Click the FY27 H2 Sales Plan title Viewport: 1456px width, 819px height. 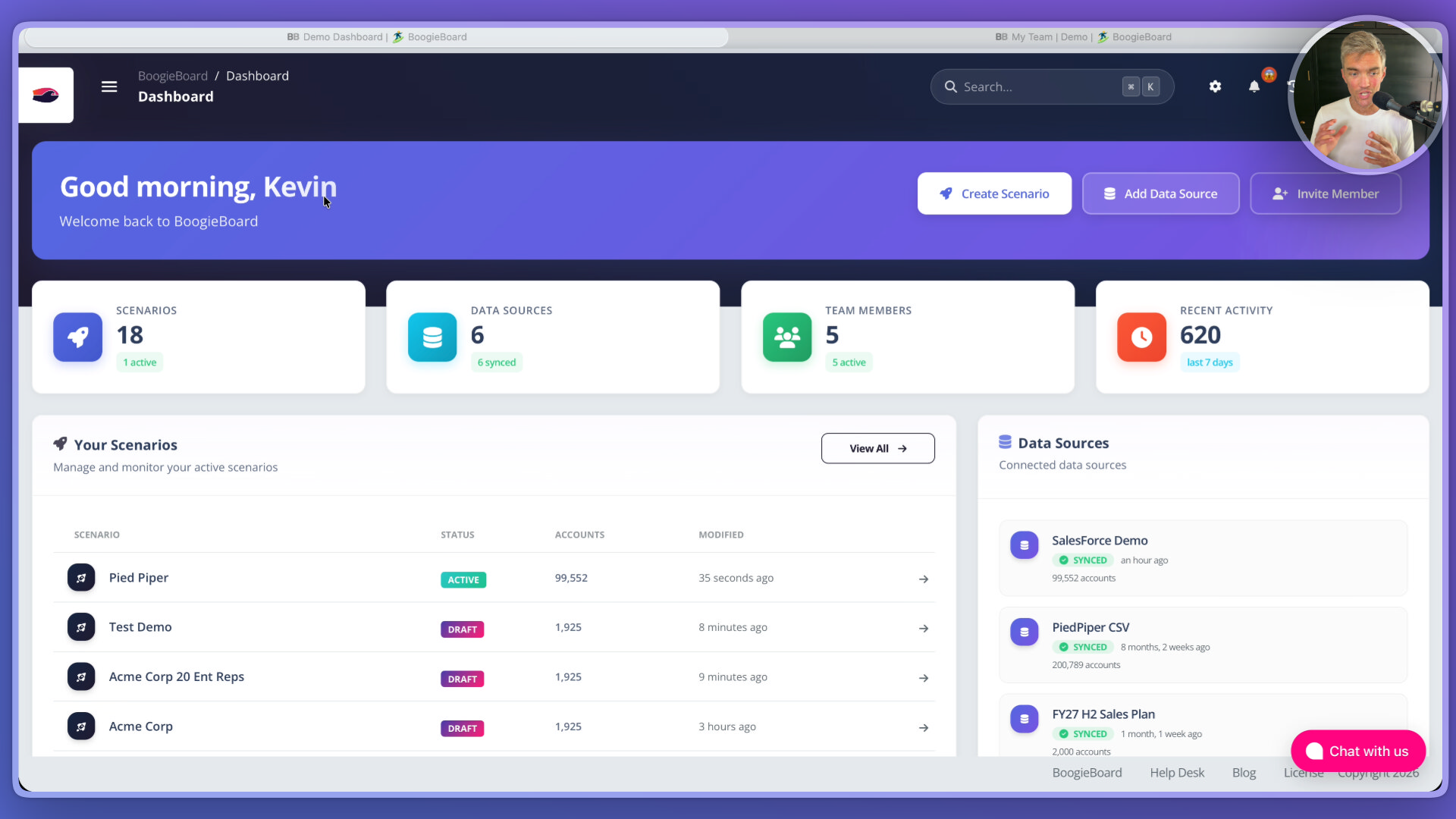(1103, 714)
